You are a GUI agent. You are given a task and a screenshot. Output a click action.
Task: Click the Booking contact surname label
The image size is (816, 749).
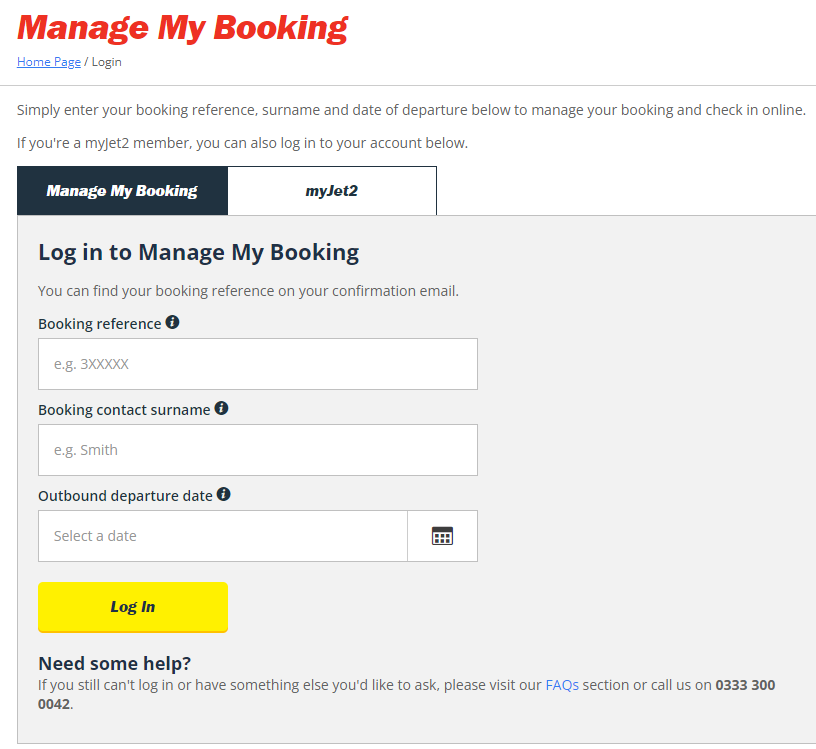[x=124, y=410]
